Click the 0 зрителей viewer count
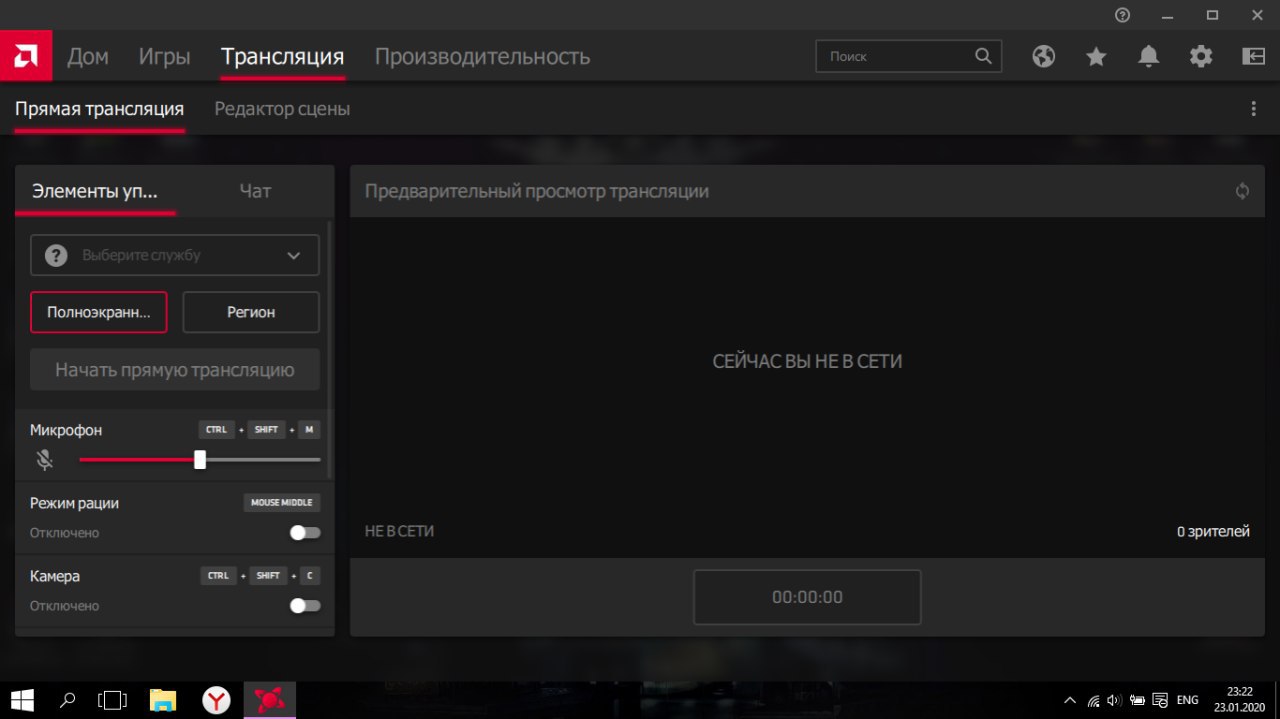1280x719 pixels. [x=1213, y=532]
